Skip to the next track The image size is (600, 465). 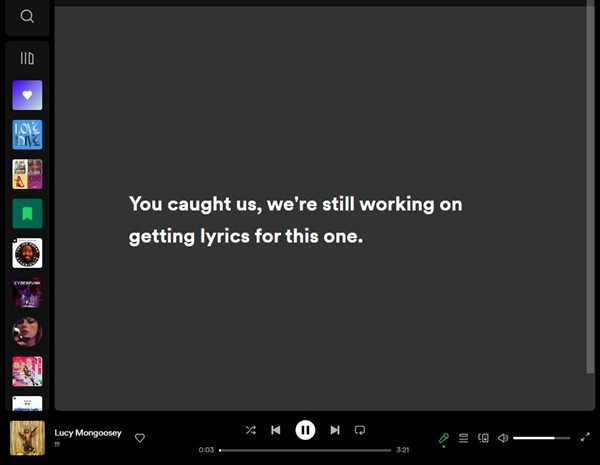335,430
